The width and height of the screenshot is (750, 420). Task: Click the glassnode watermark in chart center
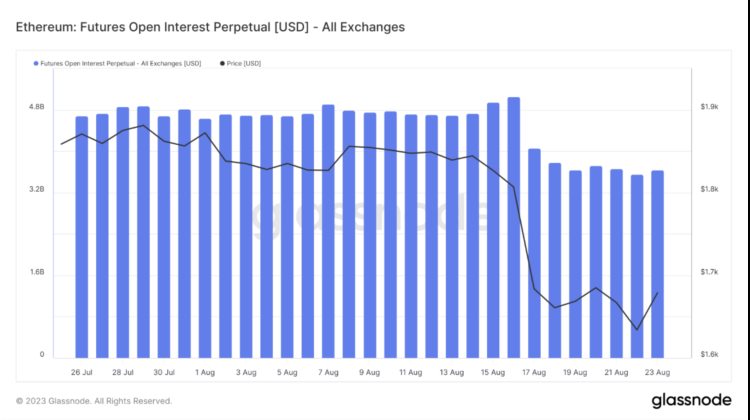click(372, 216)
